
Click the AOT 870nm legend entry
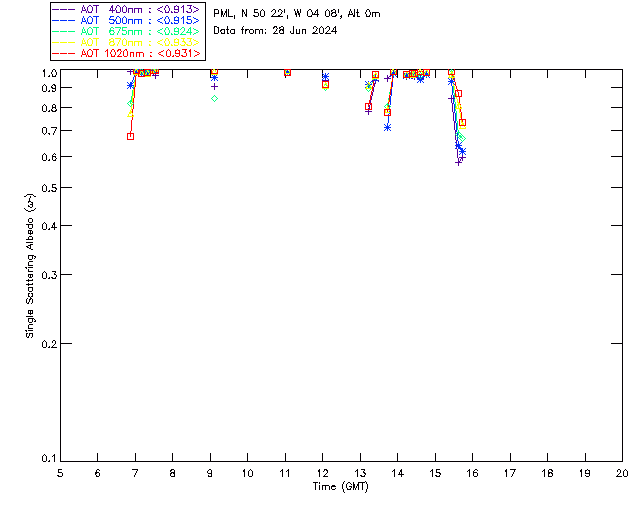[x=126, y=42]
